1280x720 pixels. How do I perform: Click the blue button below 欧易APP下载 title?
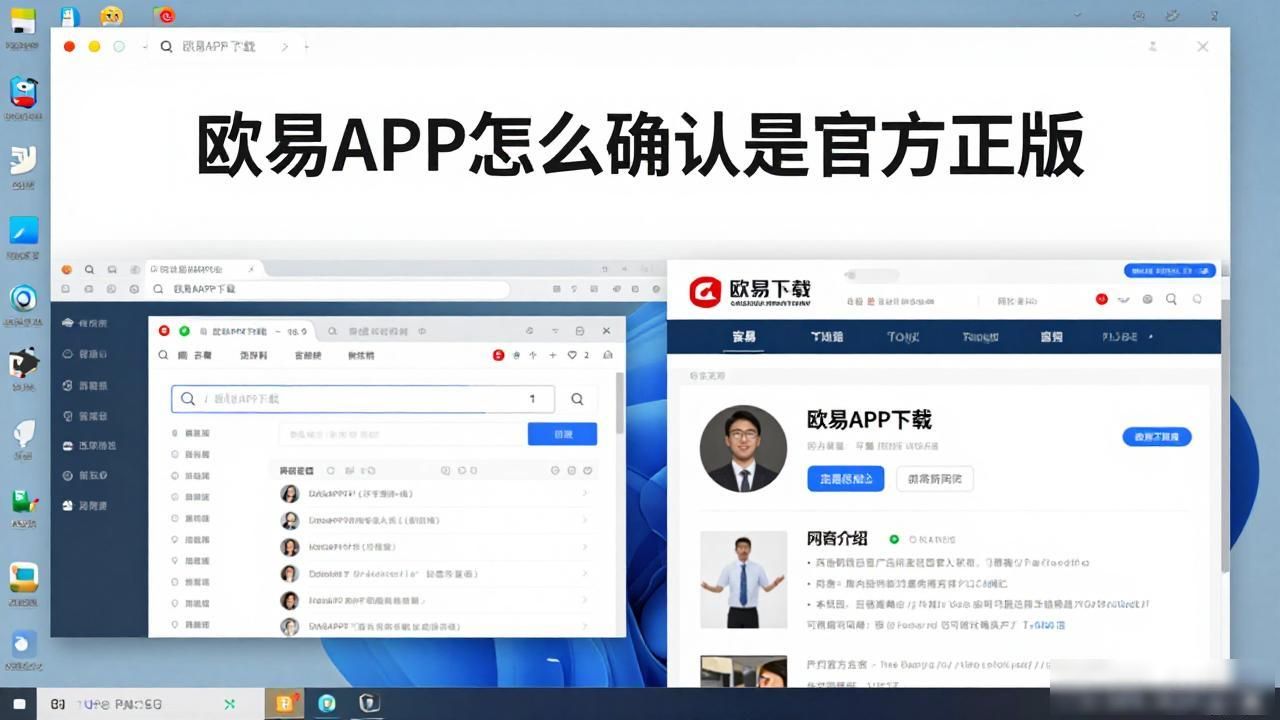[846, 479]
